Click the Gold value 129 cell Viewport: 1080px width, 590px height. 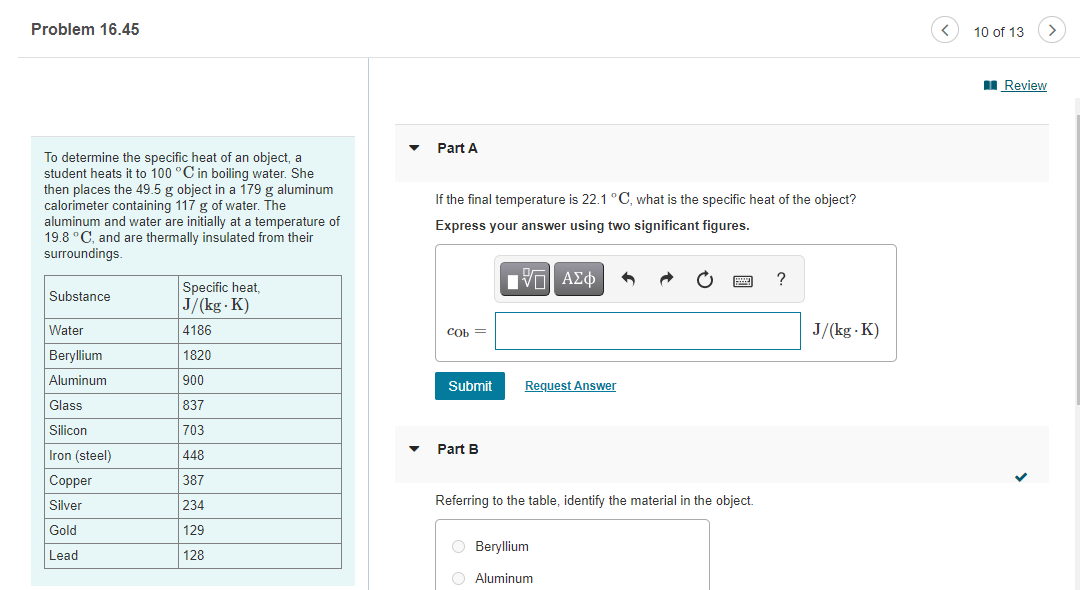(260, 531)
